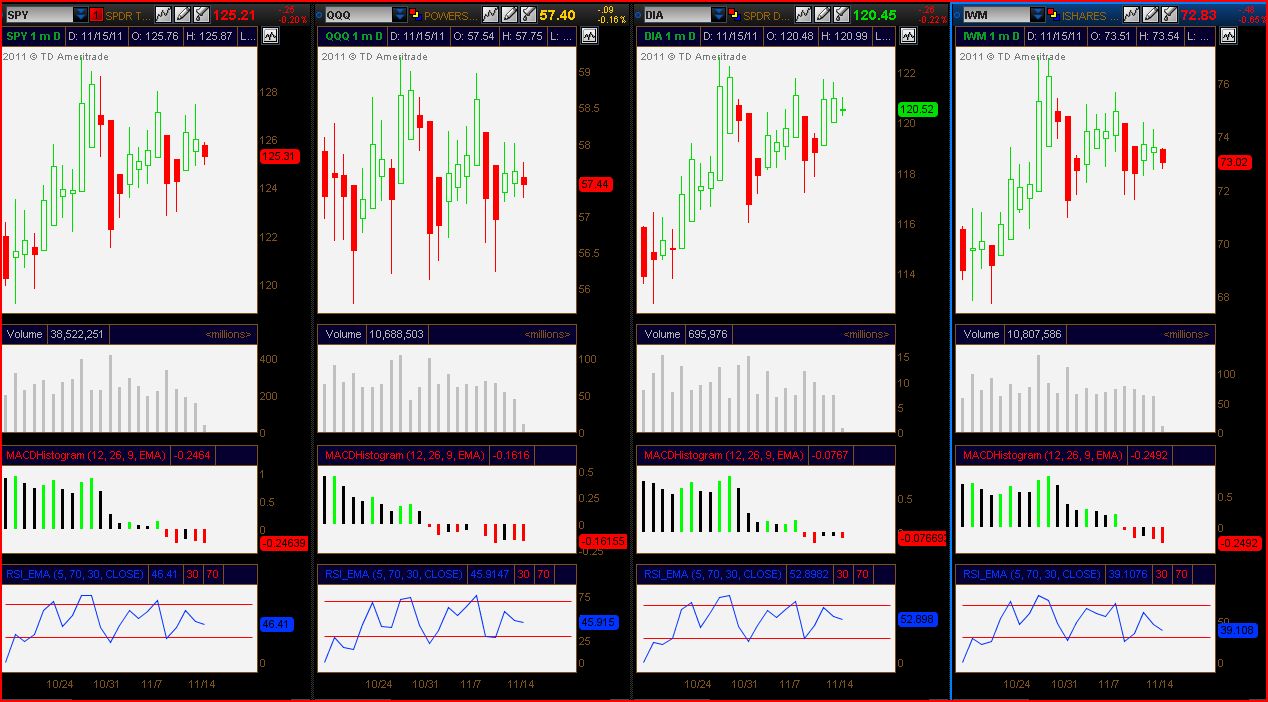Screen dimensions: 1268x702
Task: Click the DIA green price bubble 120.52
Action: click(918, 109)
